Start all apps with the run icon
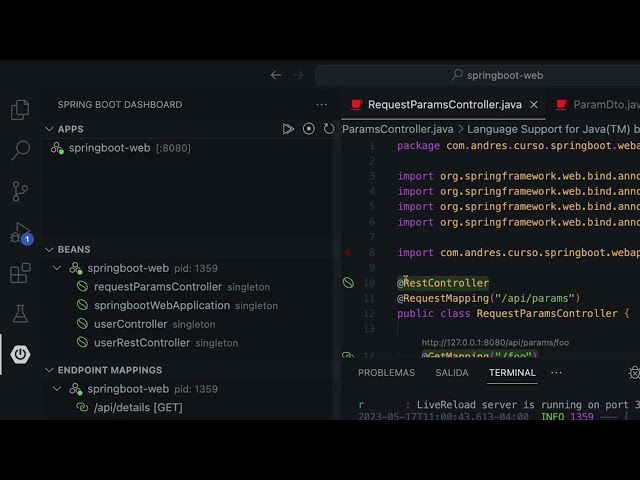This screenshot has width=640, height=480. point(288,129)
